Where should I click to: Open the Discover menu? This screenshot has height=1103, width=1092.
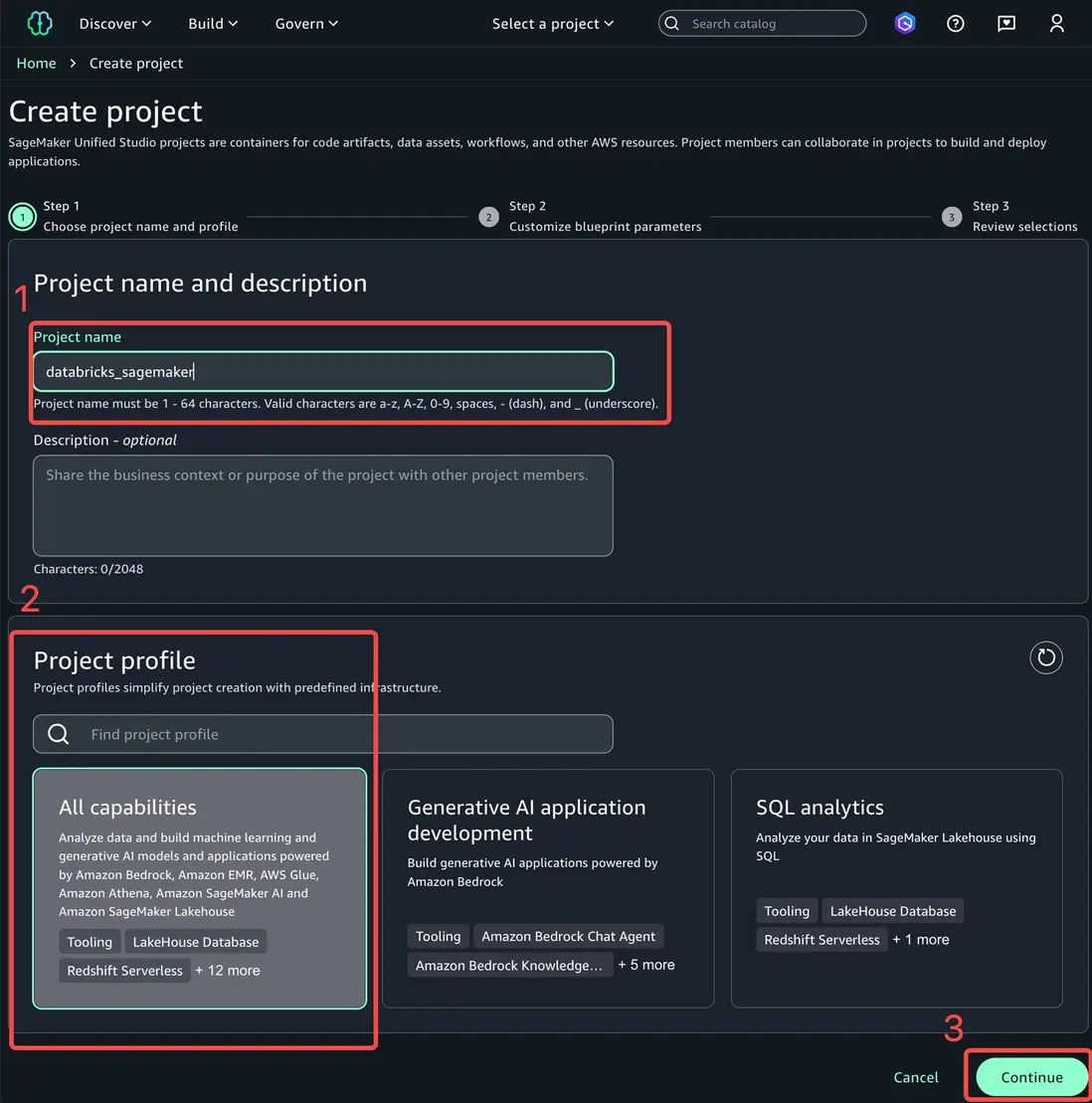point(114,23)
